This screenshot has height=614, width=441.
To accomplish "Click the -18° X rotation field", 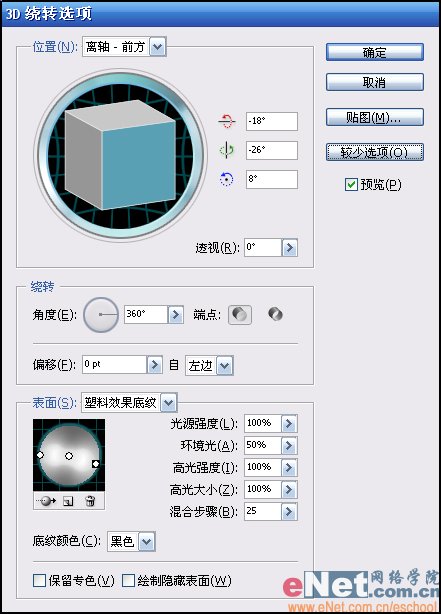I will click(x=272, y=121).
